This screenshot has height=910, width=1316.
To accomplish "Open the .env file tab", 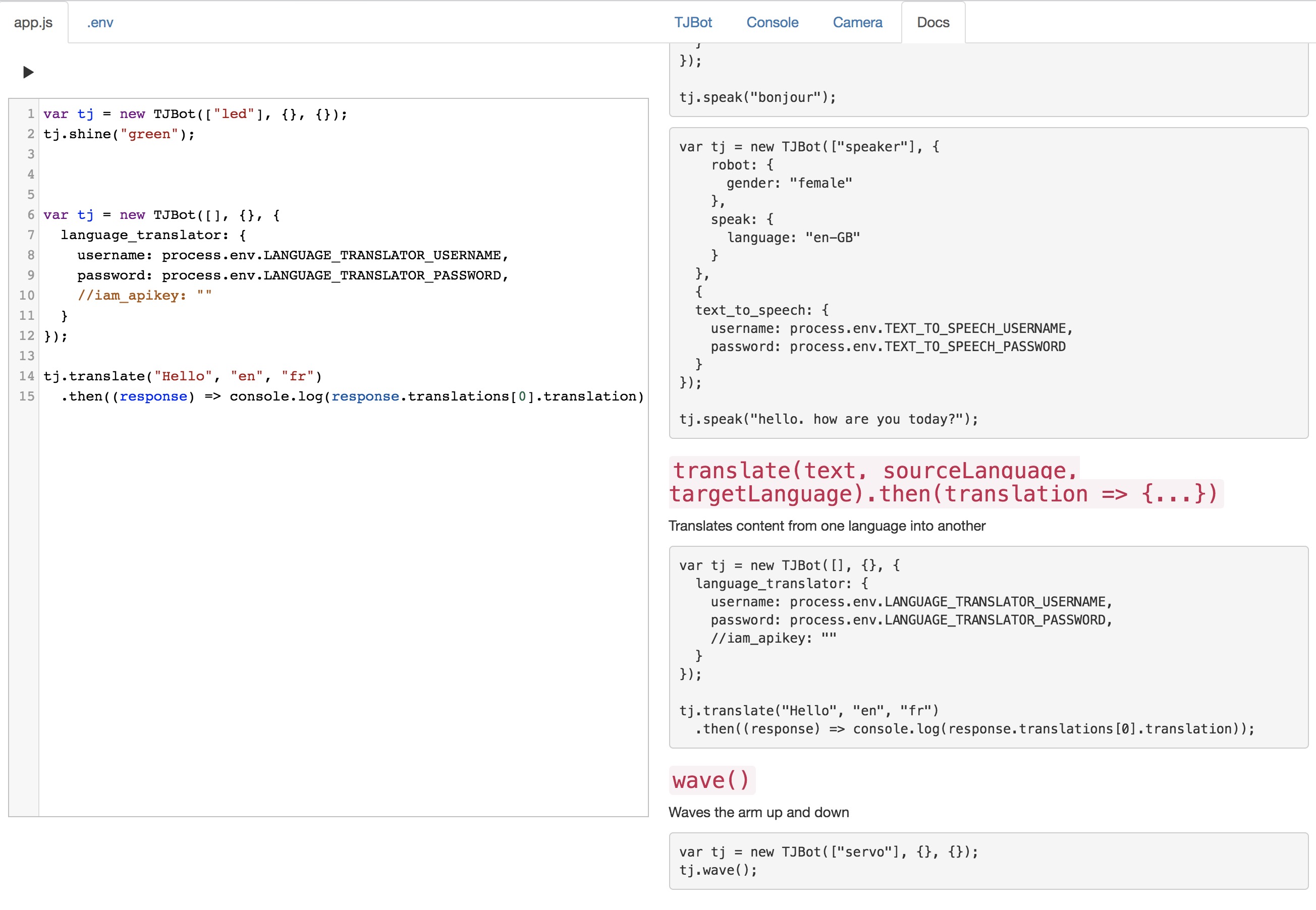I will pos(100,22).
